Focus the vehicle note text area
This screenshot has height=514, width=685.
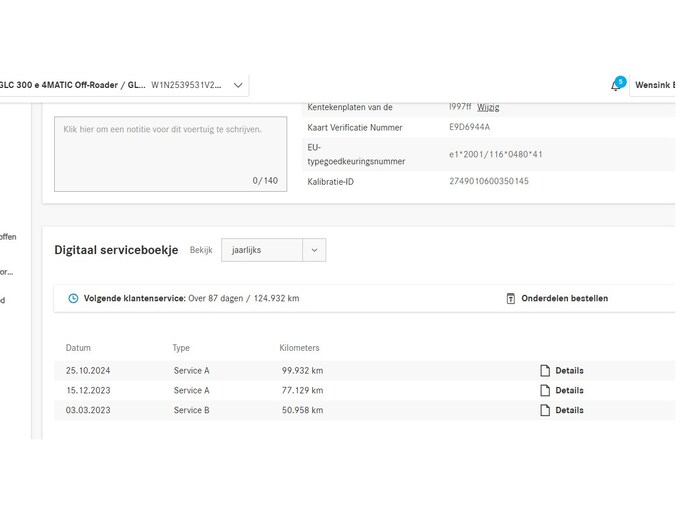pos(170,153)
